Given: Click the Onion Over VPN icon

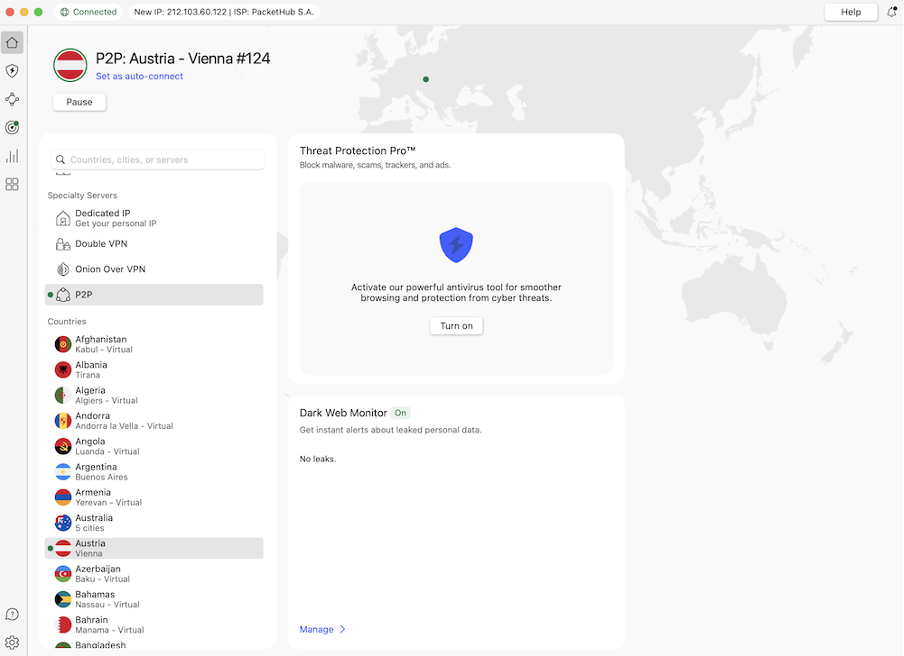Looking at the screenshot, I should click(x=63, y=269).
